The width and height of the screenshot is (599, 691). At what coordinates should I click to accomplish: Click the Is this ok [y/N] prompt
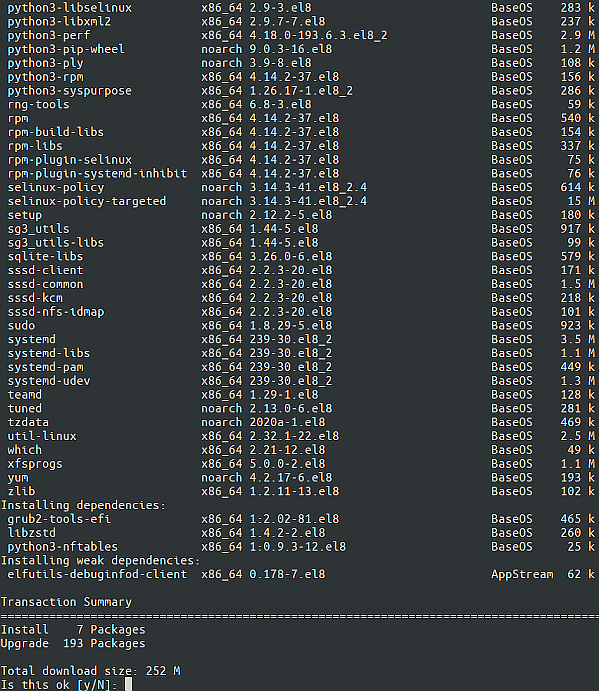[x=59, y=685]
